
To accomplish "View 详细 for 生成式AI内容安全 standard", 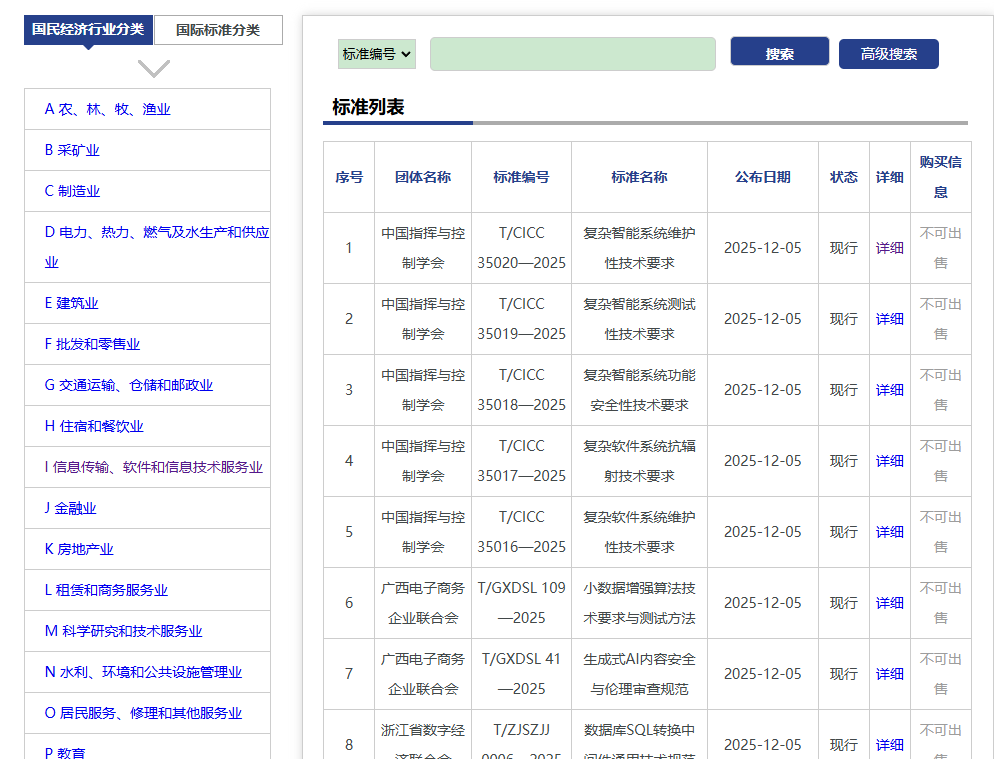I will pos(889,674).
